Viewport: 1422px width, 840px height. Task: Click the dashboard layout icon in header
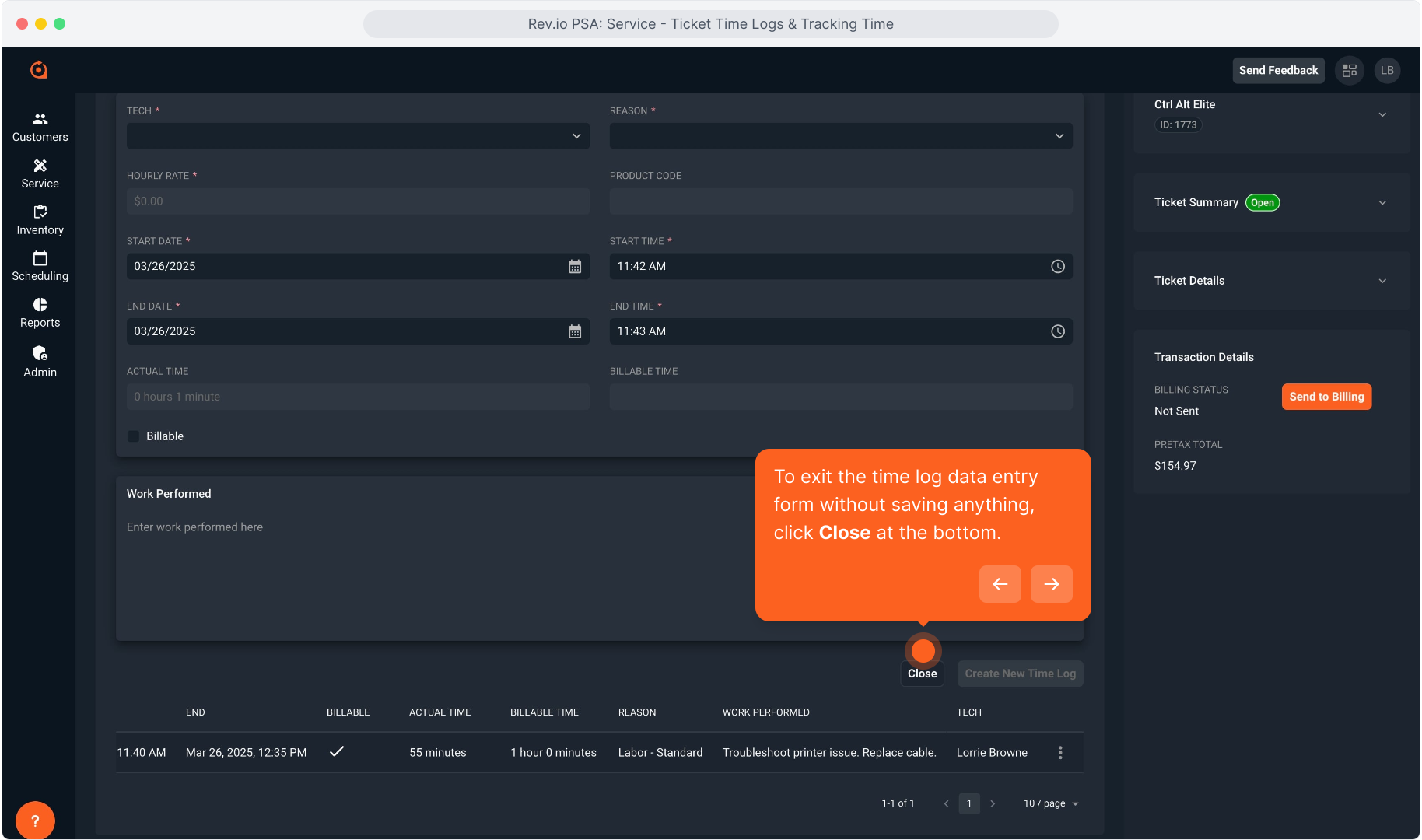coord(1350,71)
